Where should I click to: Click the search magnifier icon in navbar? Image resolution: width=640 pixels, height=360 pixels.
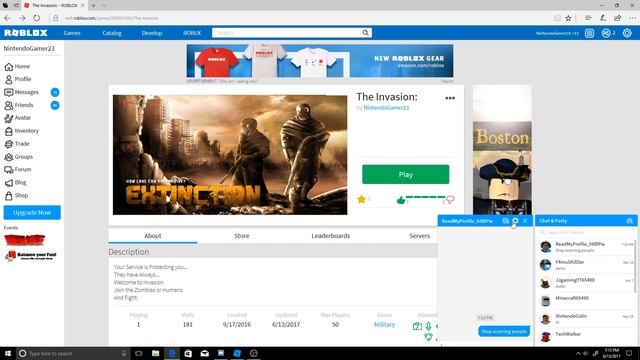(365, 33)
